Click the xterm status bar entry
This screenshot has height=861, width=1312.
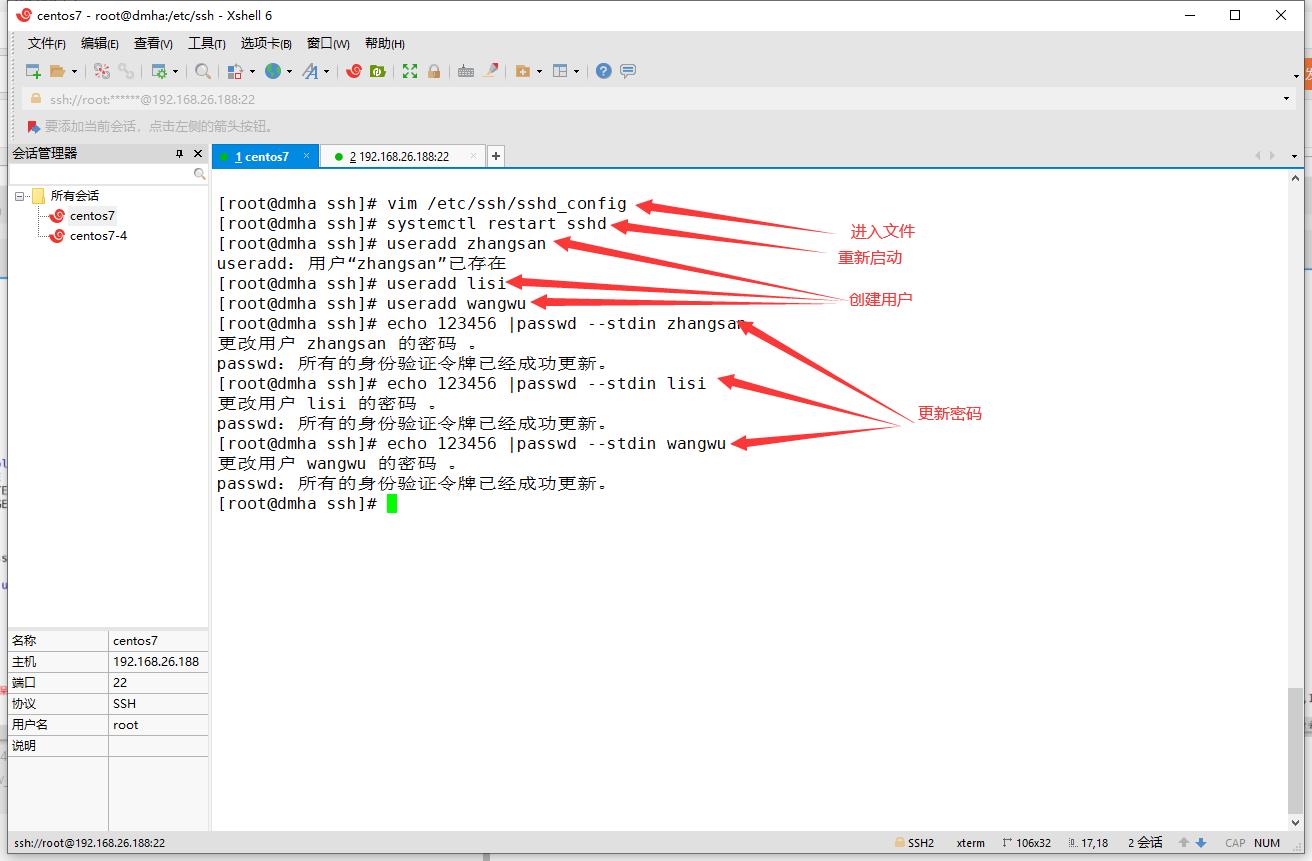[x=971, y=843]
